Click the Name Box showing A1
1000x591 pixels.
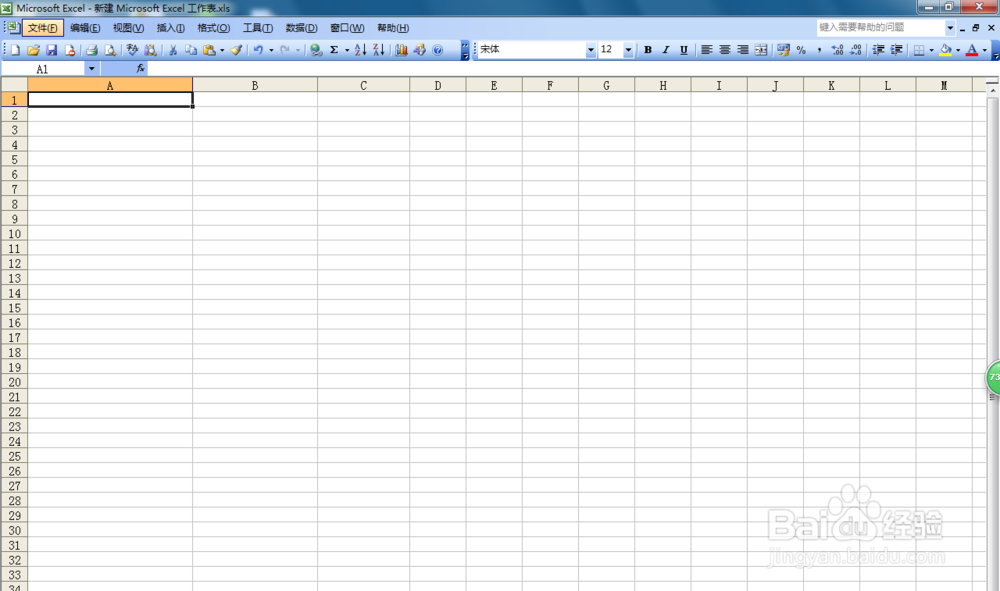(x=43, y=69)
